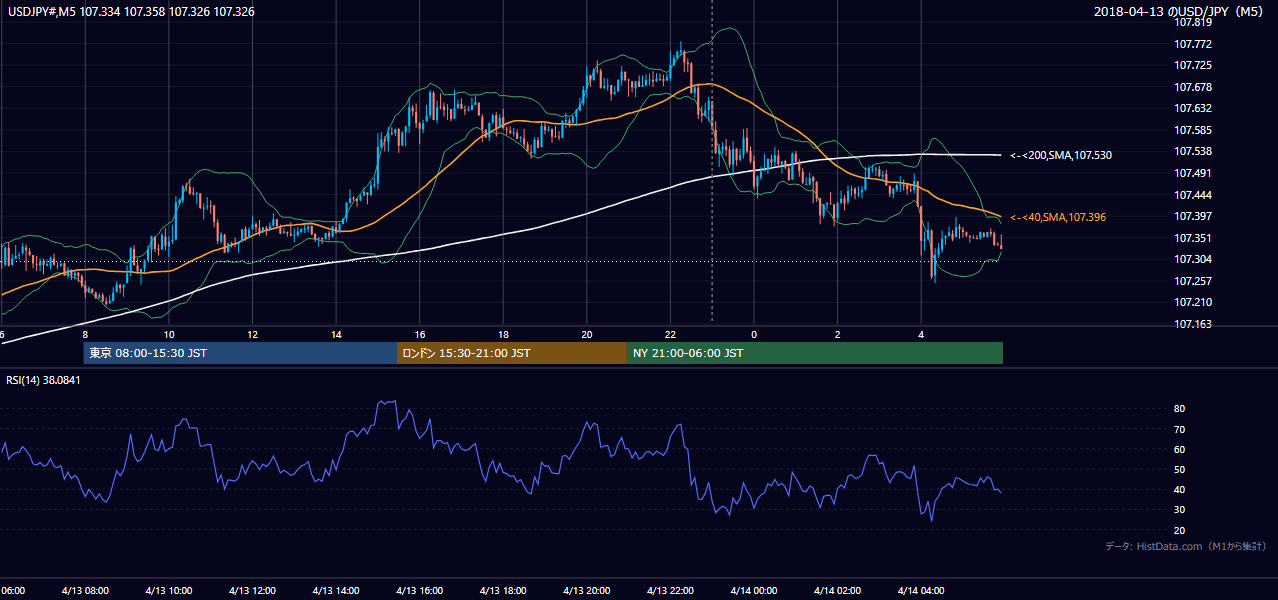This screenshot has height=600, width=1278.
Task: Click bottom date label 4/13 22:00
Action: [x=671, y=590]
